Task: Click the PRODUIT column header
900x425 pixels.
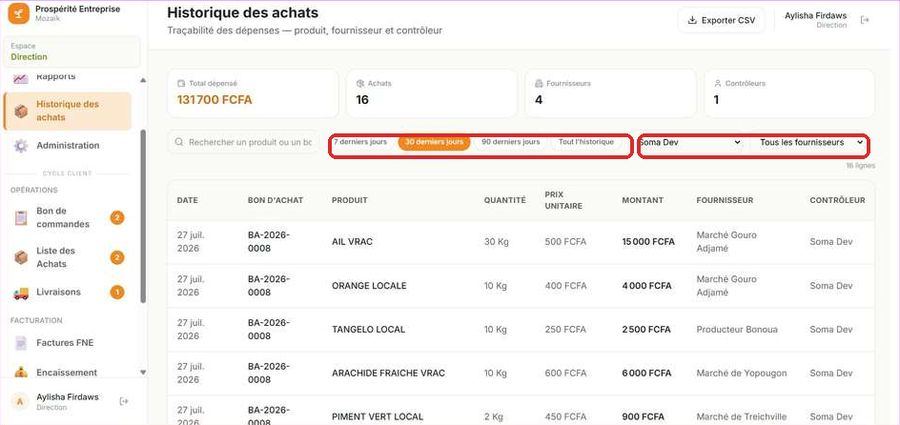Action: 350,200
